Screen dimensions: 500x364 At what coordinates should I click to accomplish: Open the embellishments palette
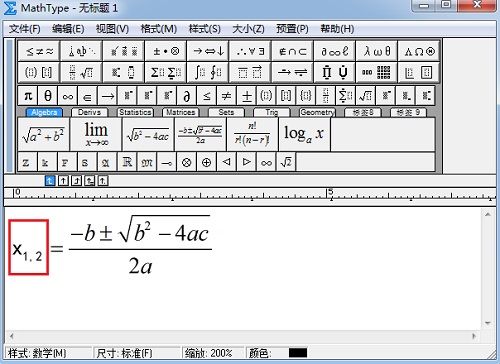tap(124, 51)
